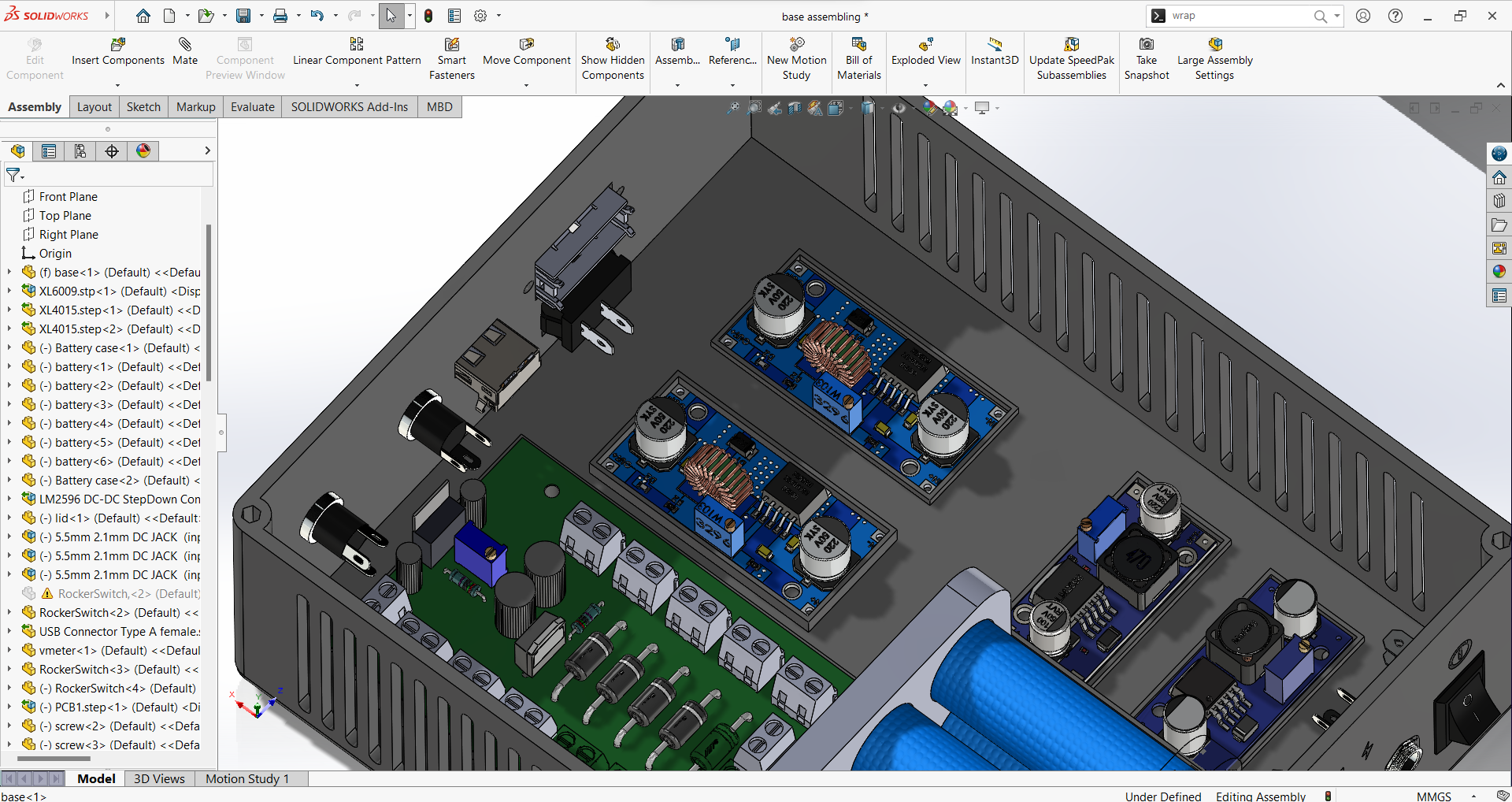This screenshot has width=1512, height=802.
Task: Toggle the Section View in heads-up toolbar
Action: pyautogui.click(x=794, y=108)
